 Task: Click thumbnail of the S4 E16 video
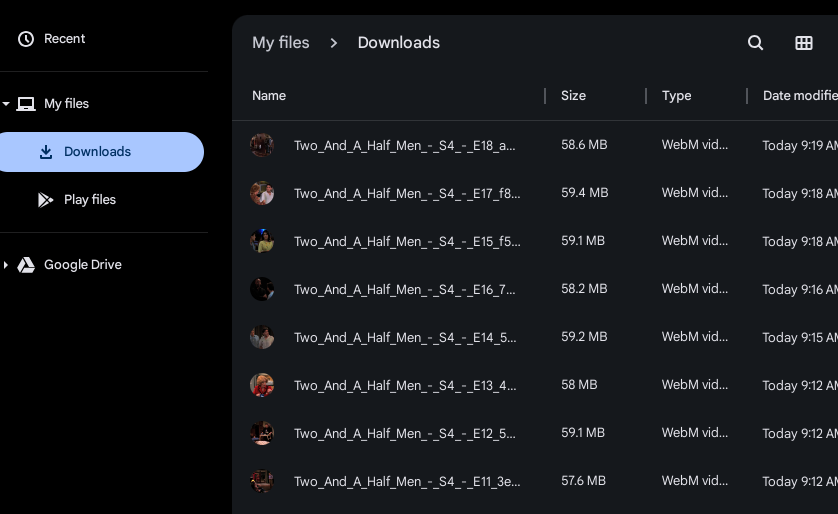pyautogui.click(x=262, y=289)
